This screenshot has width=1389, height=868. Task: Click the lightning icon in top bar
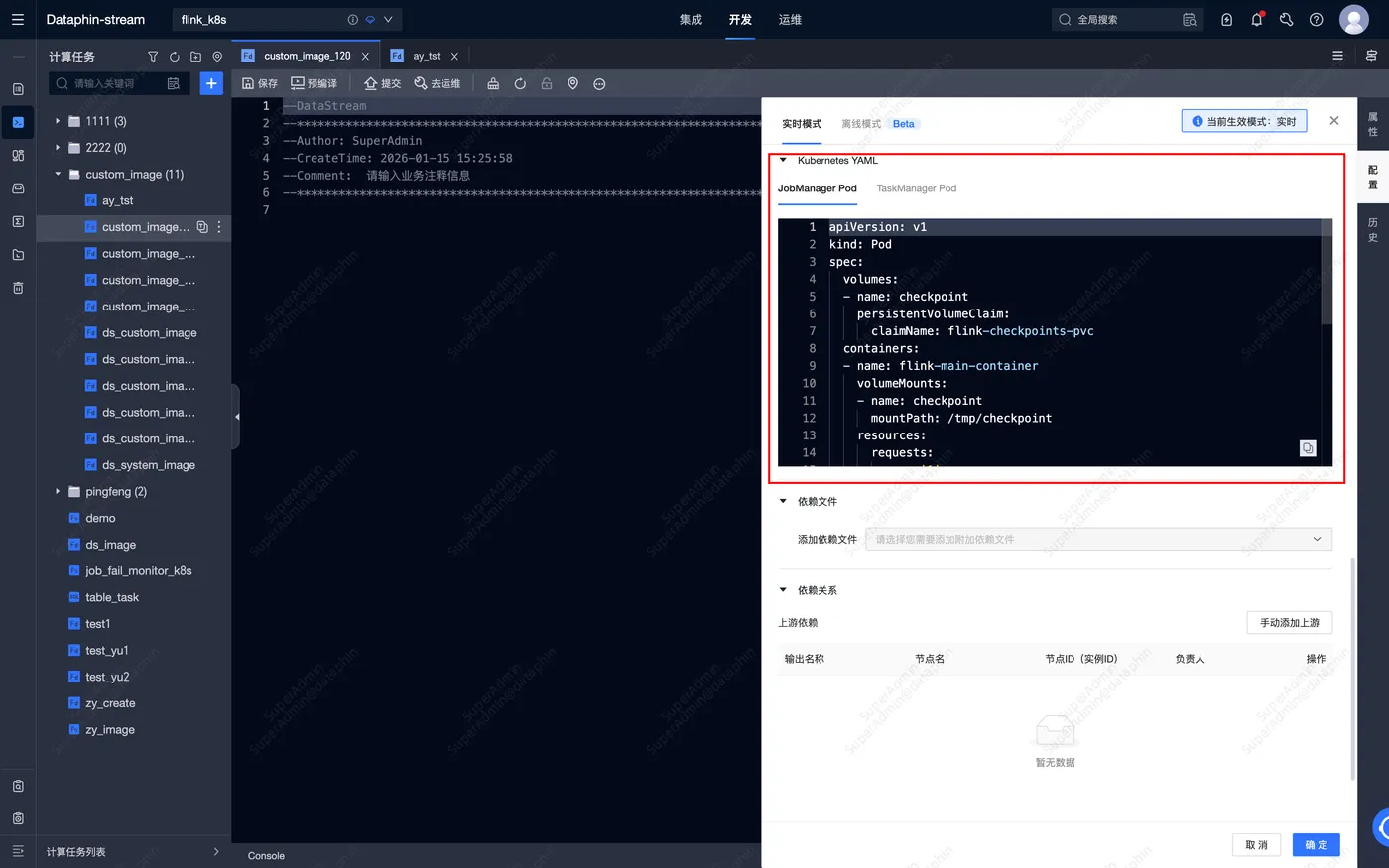pyautogui.click(x=1227, y=20)
